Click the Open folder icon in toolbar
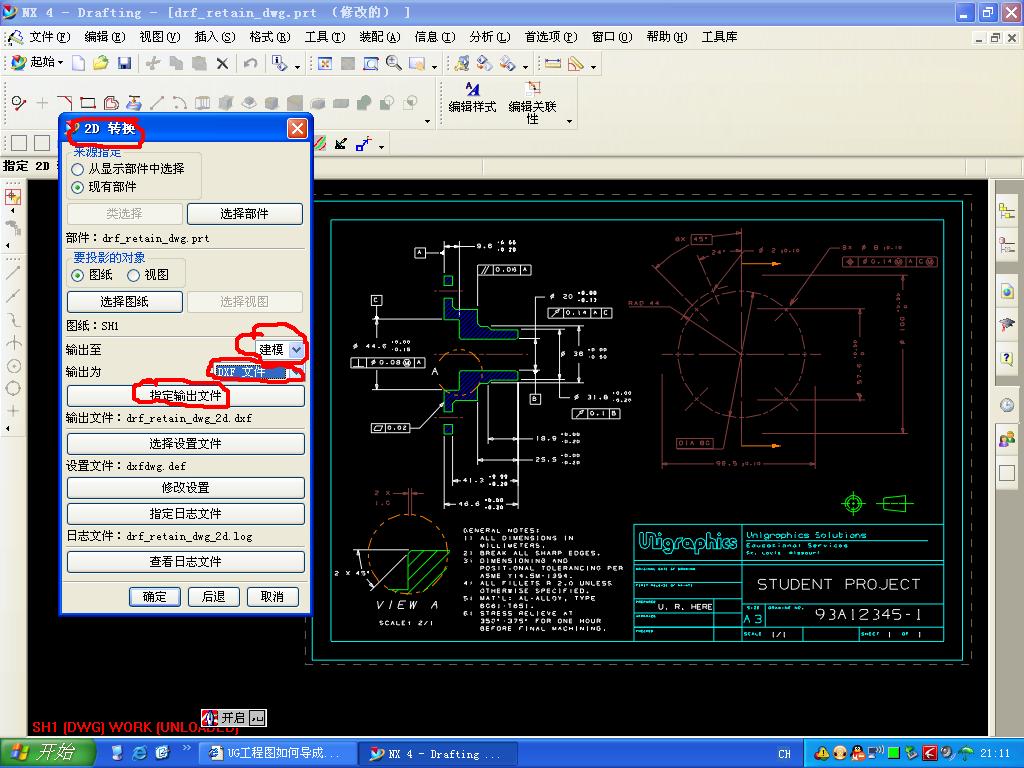Screen dimensions: 1024x768 (101, 63)
